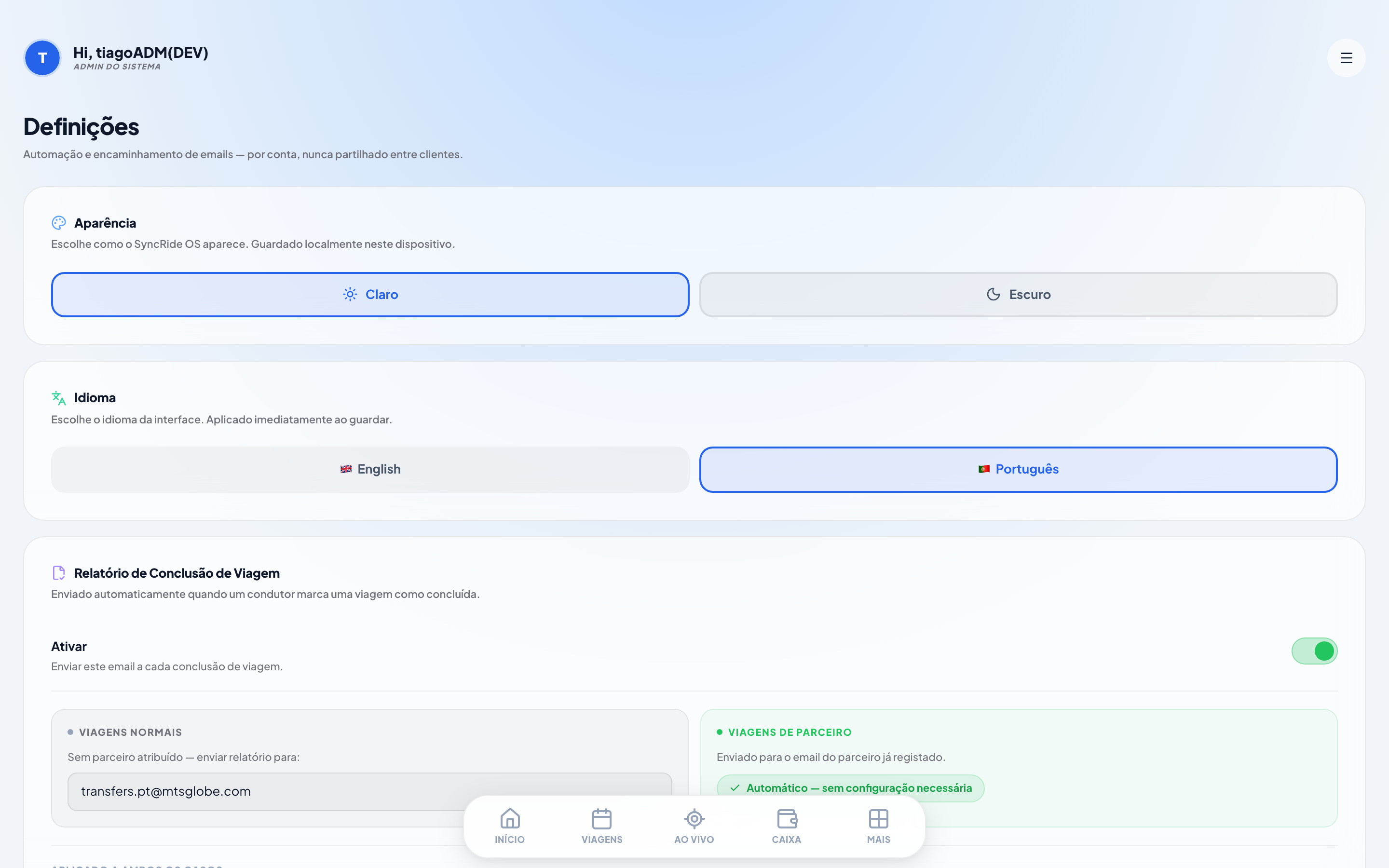The width and height of the screenshot is (1389, 868).
Task: Click the checkmark icon in Automático badge
Action: click(x=735, y=788)
